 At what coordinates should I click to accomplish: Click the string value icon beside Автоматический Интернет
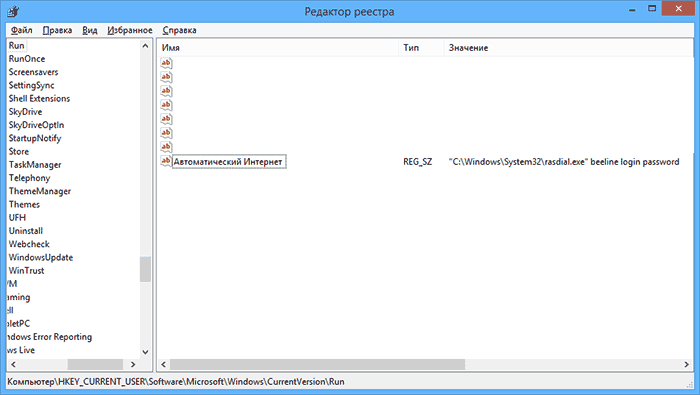tap(166, 161)
